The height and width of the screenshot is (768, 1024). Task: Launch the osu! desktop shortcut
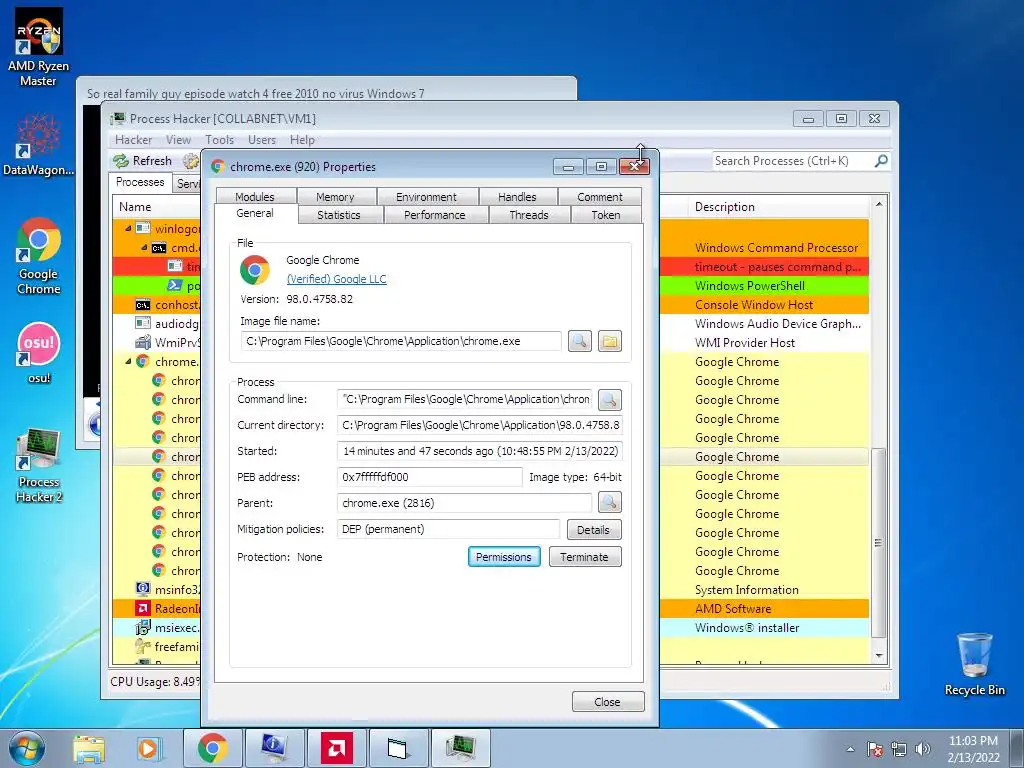39,353
